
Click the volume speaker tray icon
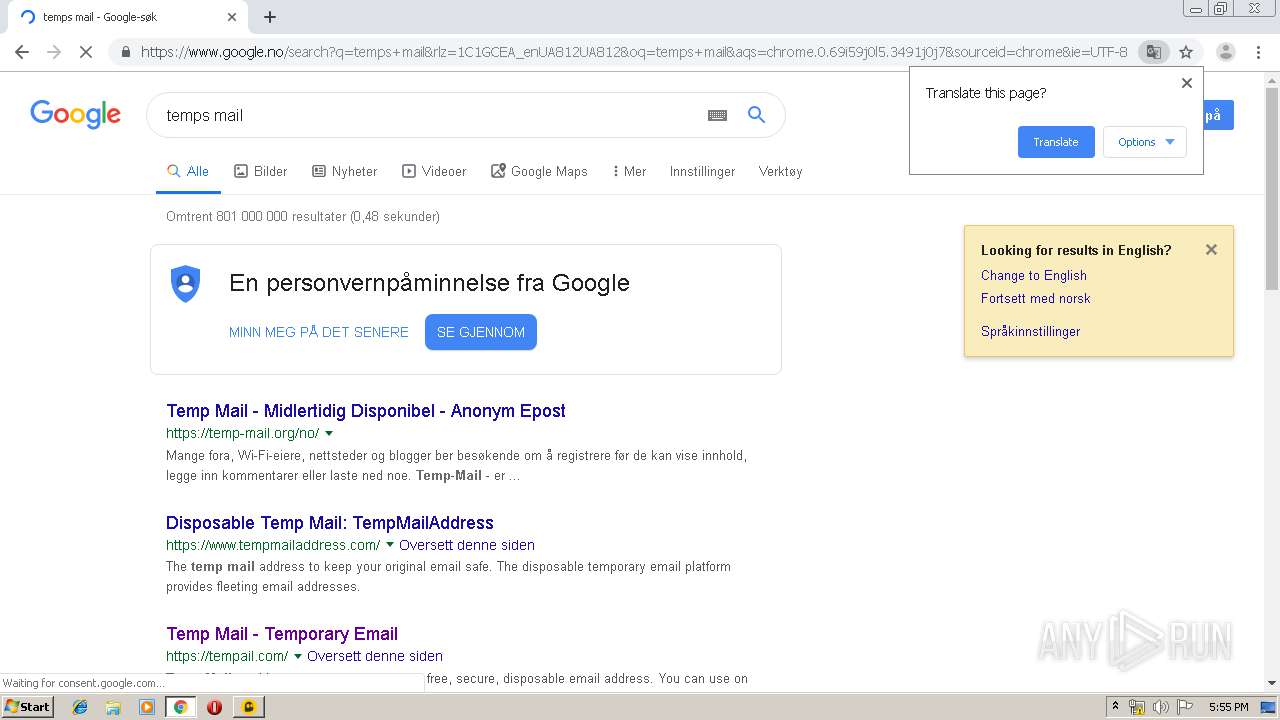[1160, 707]
